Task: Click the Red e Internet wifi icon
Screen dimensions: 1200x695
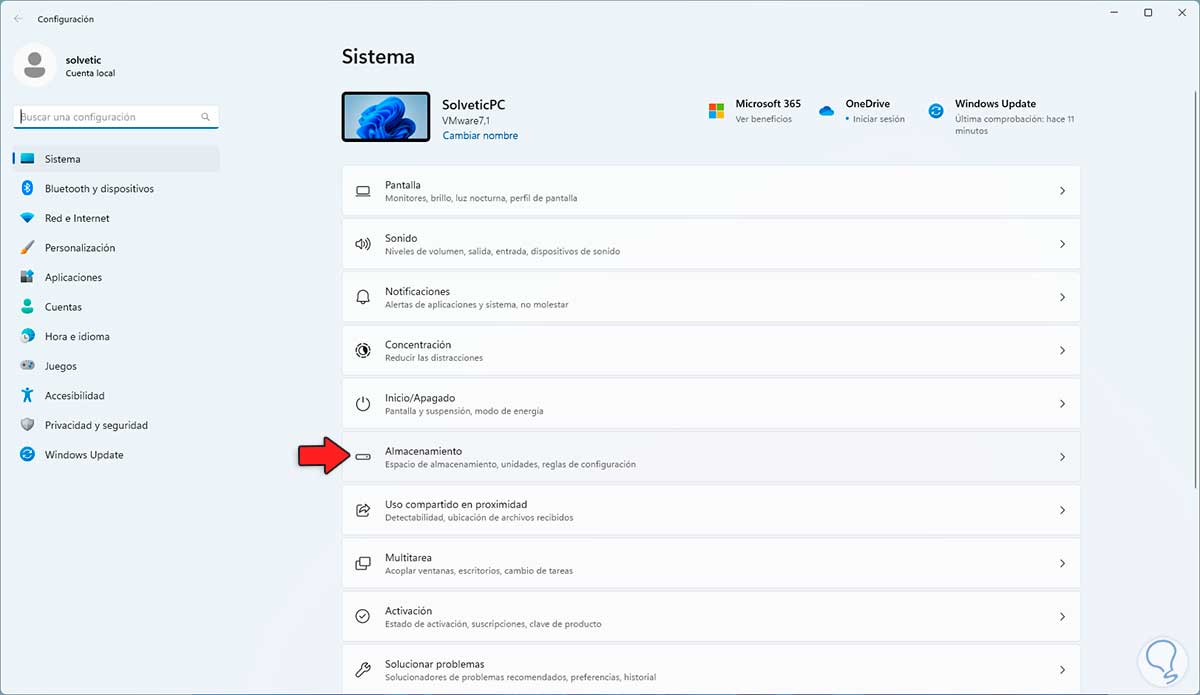Action: 27,218
